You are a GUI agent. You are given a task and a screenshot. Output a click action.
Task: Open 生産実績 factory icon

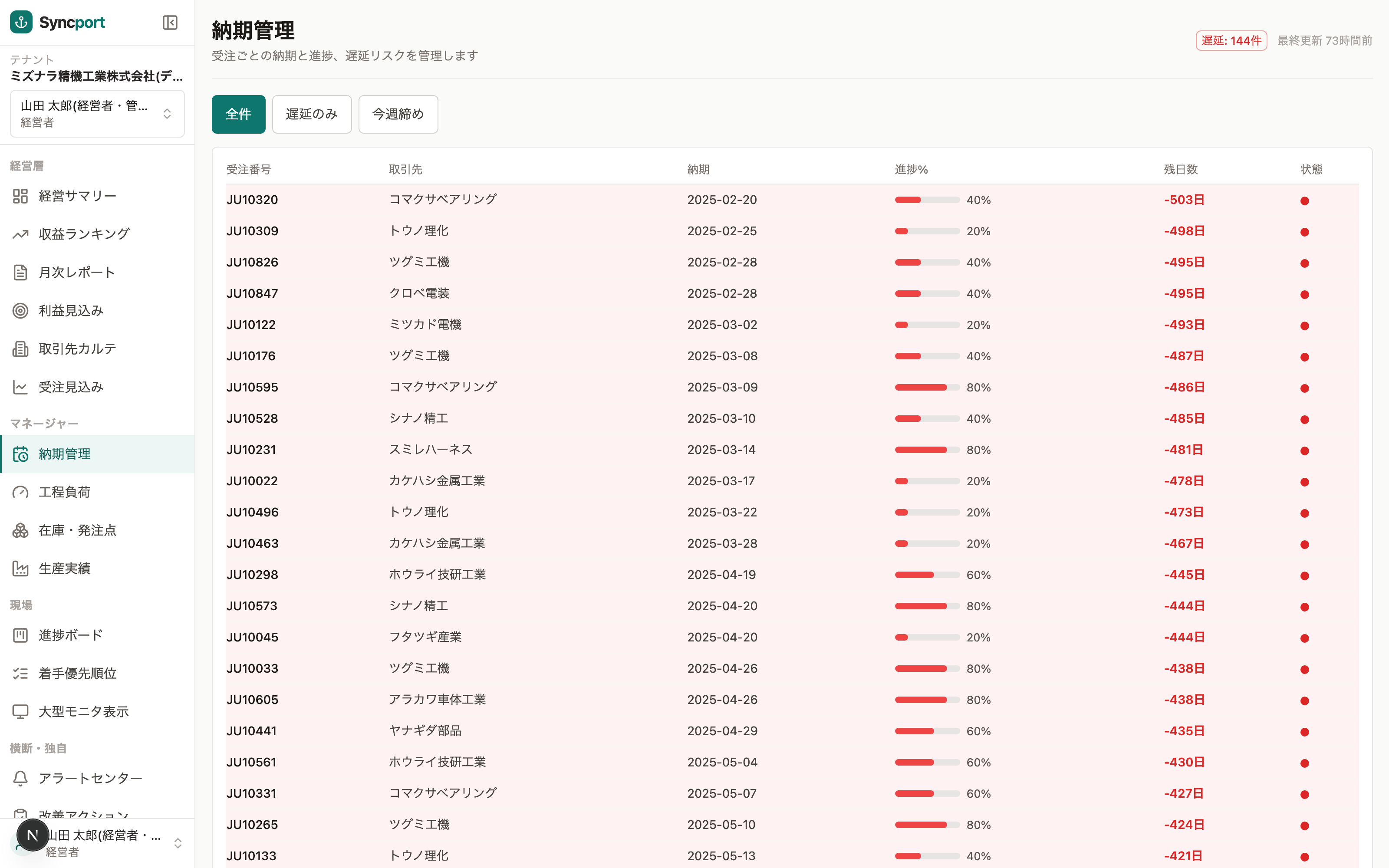pos(21,569)
